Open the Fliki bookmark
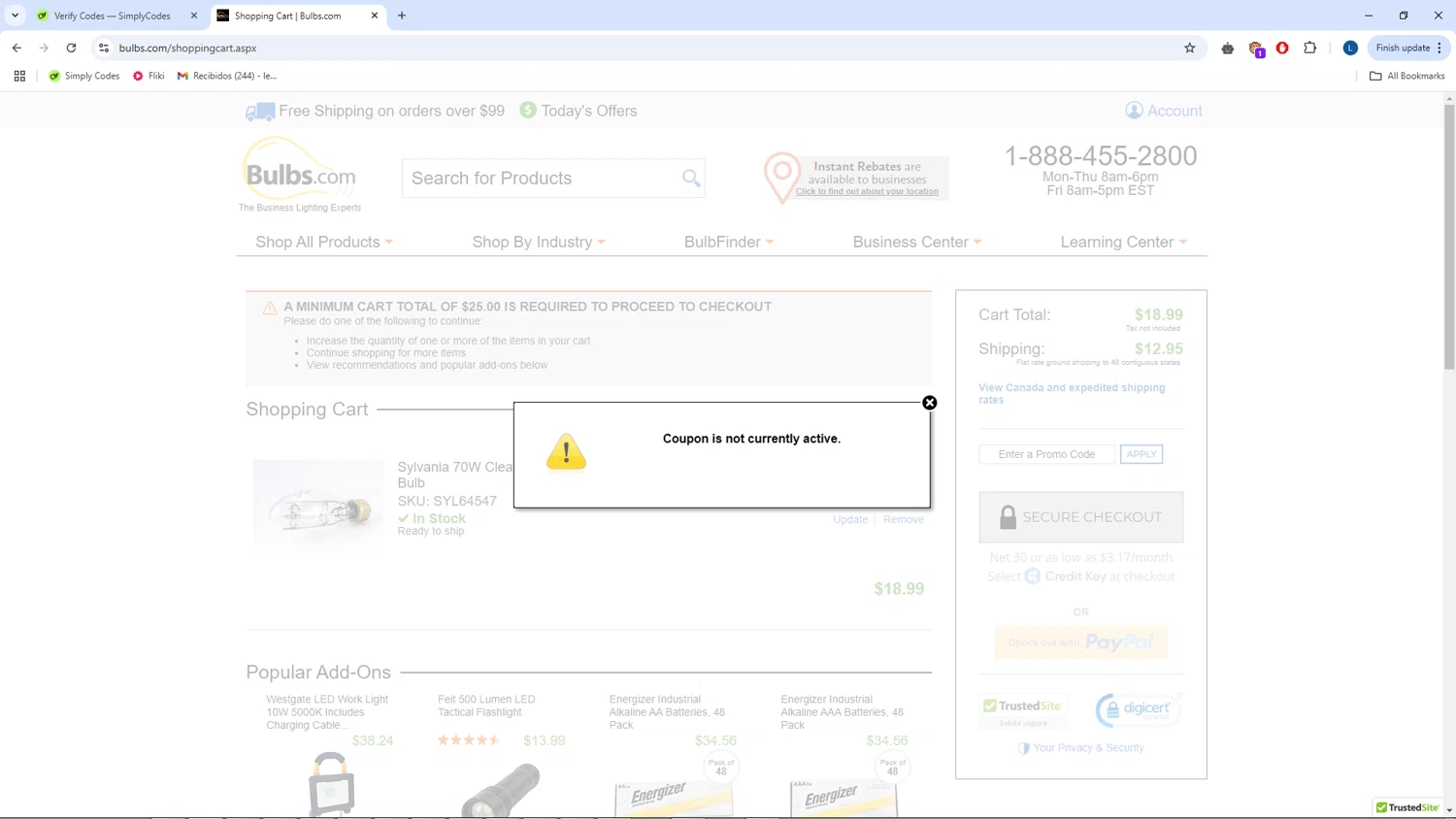 point(149,76)
